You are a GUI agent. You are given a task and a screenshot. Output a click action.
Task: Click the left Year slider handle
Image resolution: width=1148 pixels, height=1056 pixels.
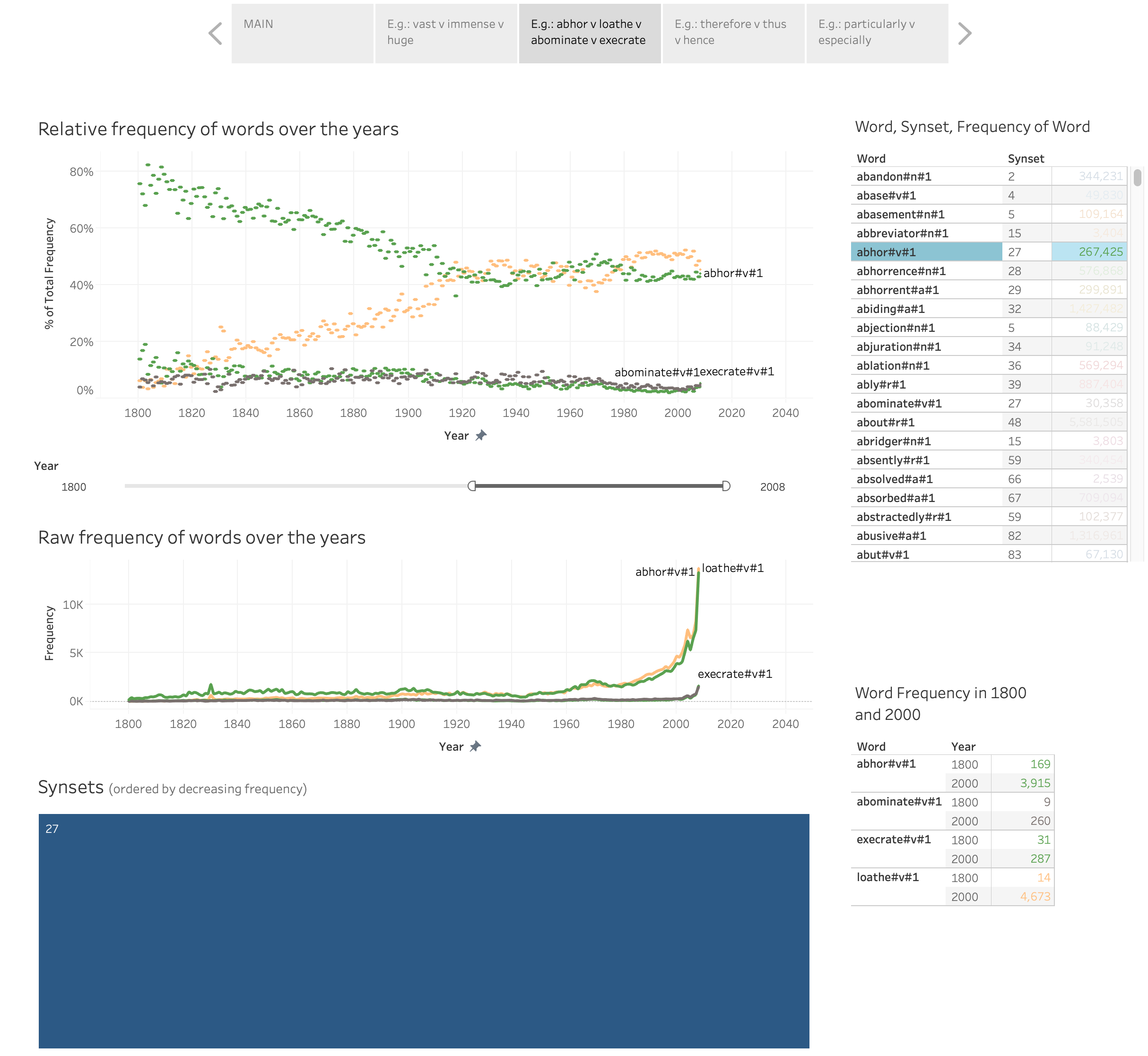(x=471, y=486)
